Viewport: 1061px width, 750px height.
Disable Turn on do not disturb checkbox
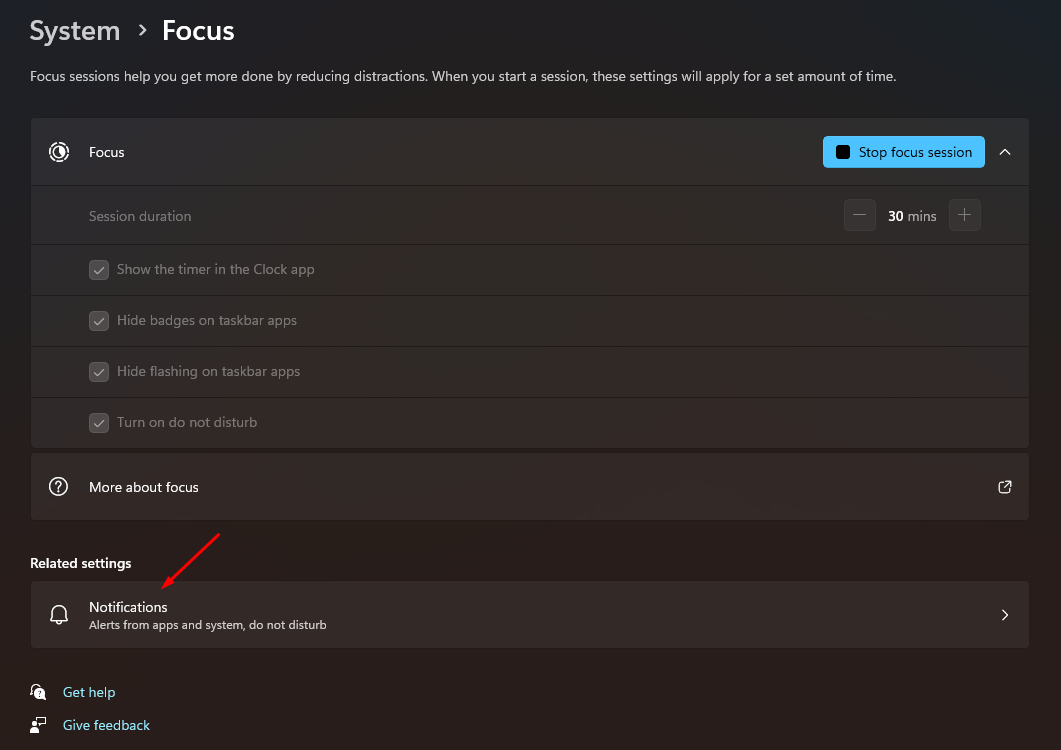tap(99, 423)
